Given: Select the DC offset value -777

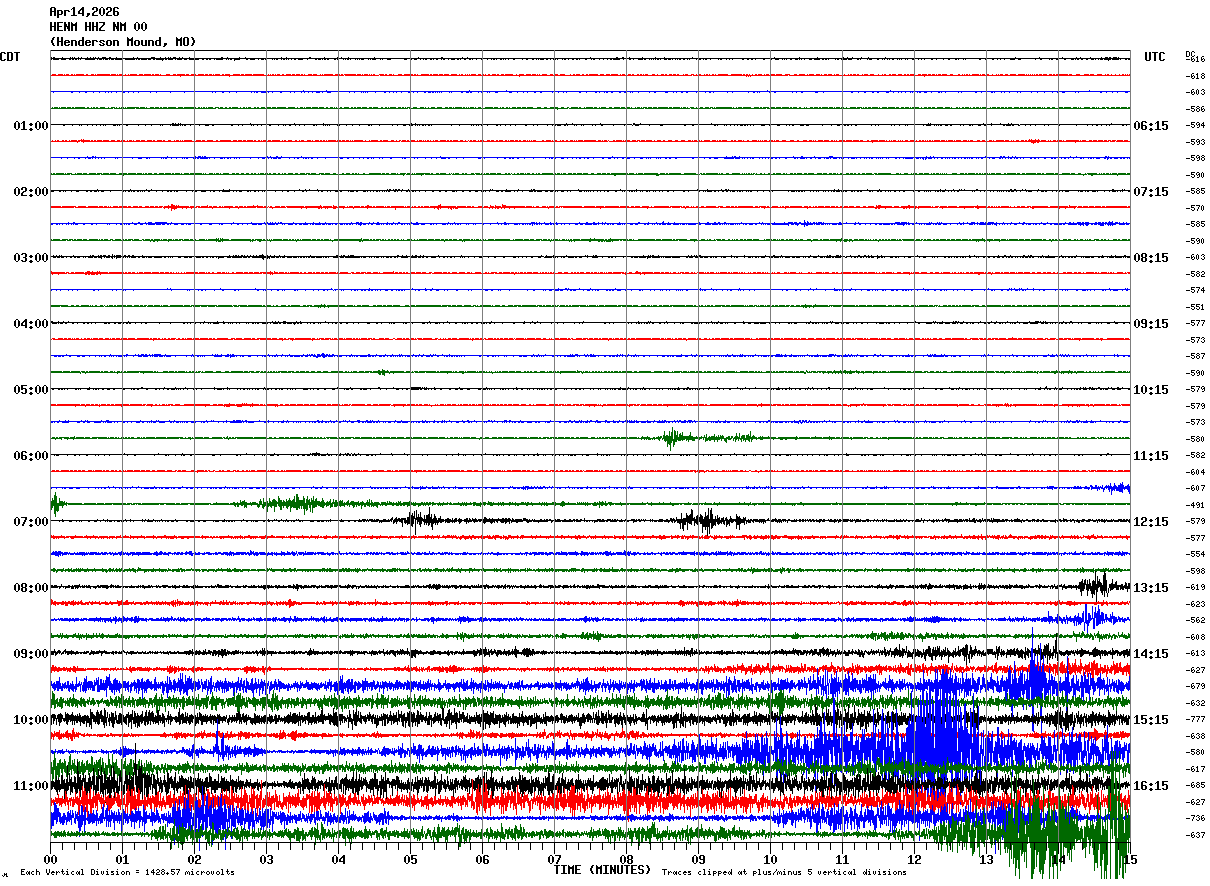Looking at the screenshot, I should [x=1195, y=719].
